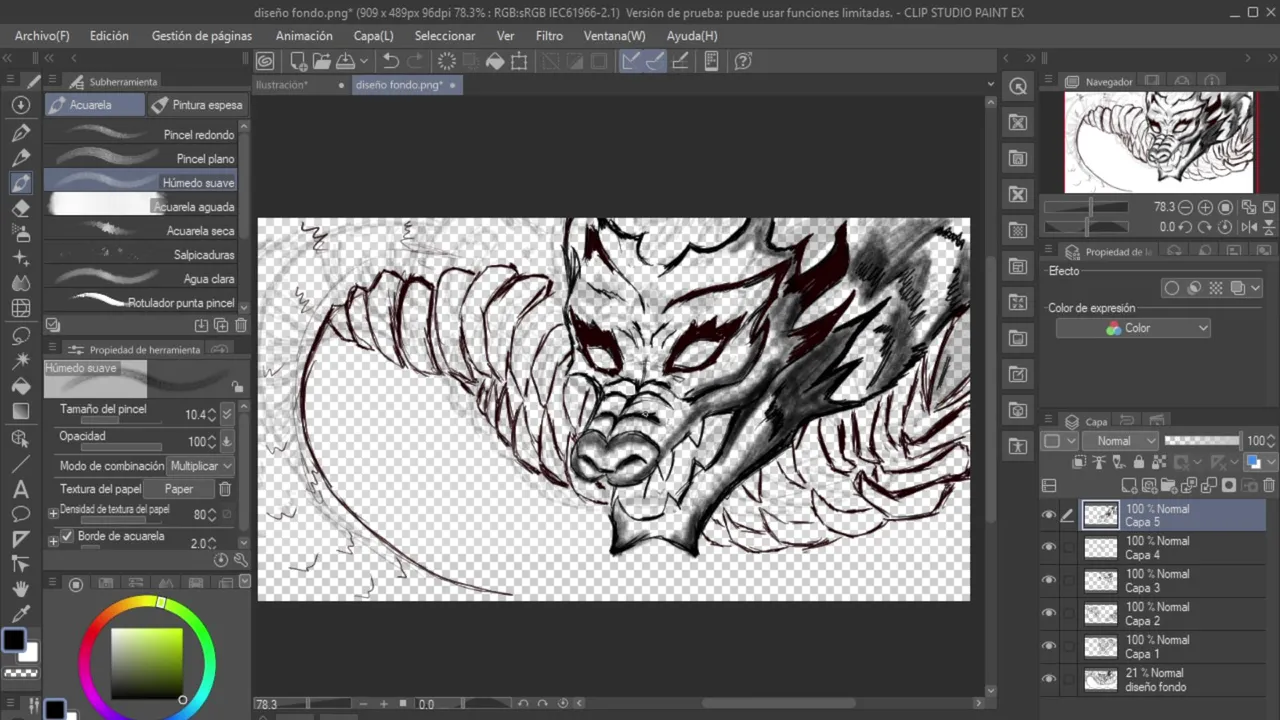Hide layer Capa 5
Screen dimensions: 1280x720
pos(1048,515)
